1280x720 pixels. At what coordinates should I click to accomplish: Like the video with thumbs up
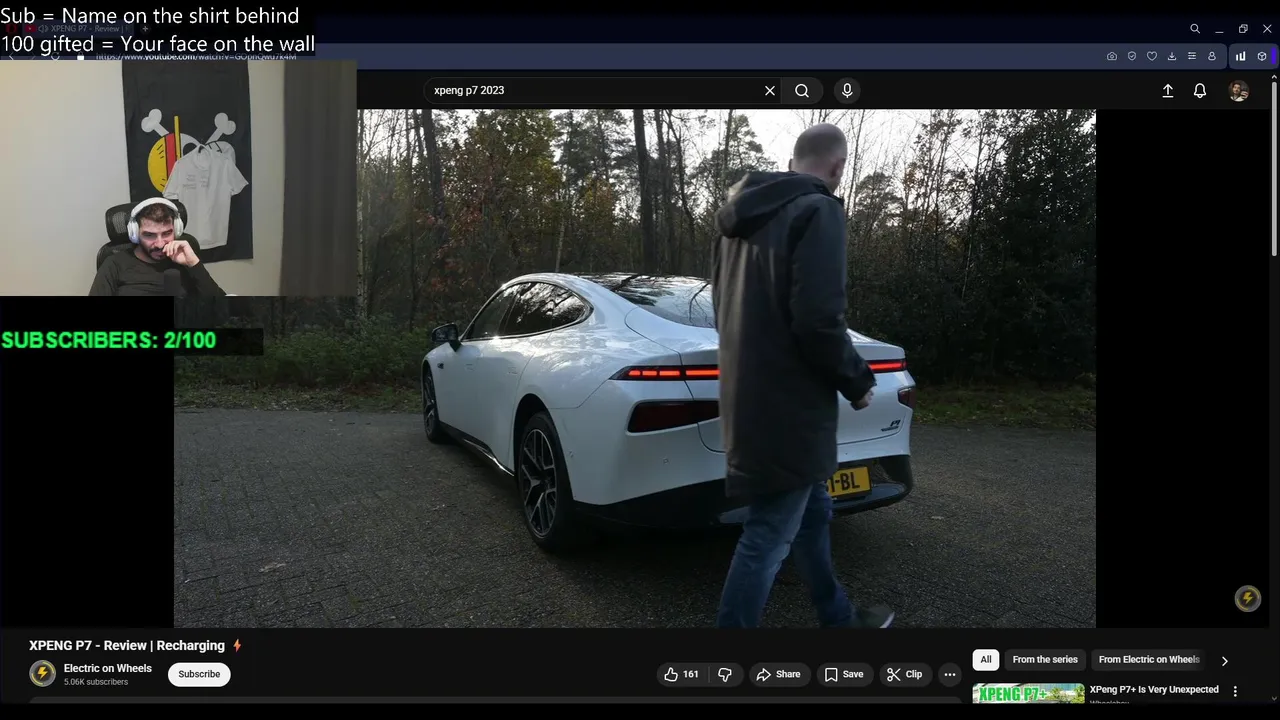coord(681,674)
